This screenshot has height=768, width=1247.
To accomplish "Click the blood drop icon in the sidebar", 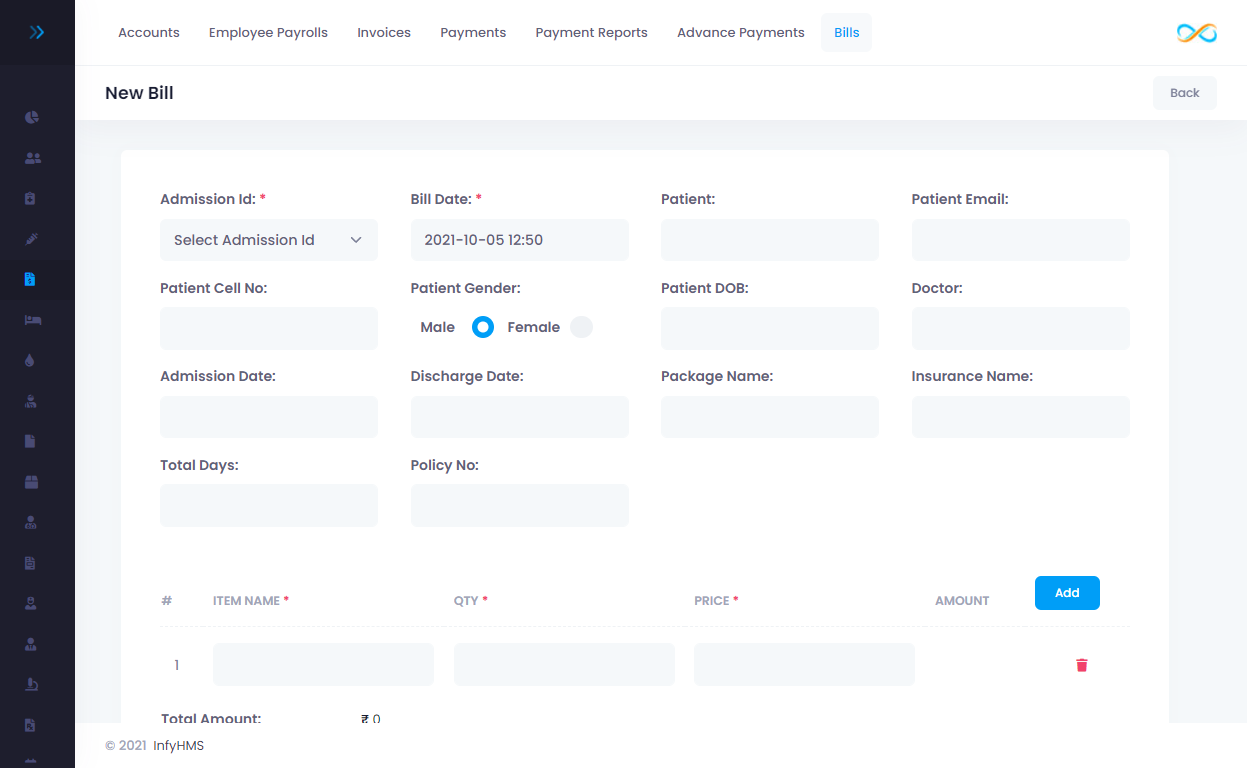I will 30,361.
